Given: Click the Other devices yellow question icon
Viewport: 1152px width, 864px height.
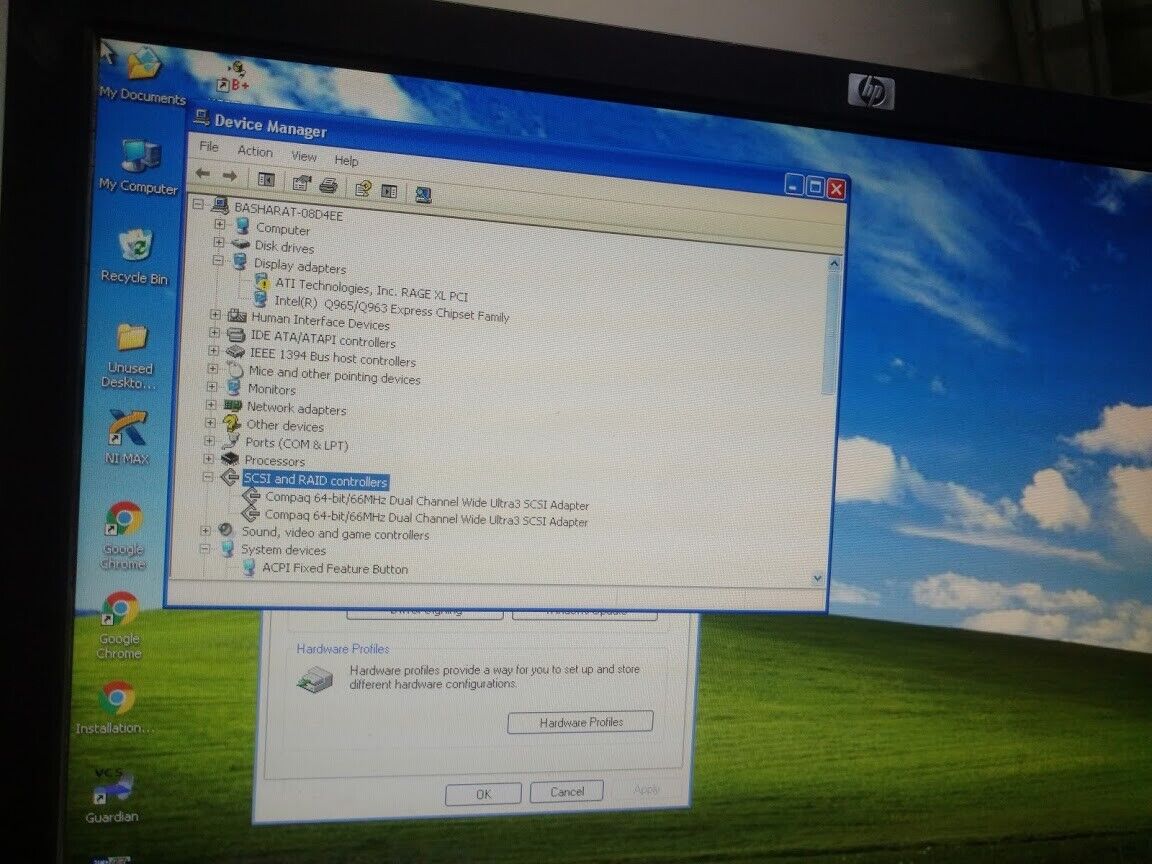Looking at the screenshot, I should (x=231, y=423).
